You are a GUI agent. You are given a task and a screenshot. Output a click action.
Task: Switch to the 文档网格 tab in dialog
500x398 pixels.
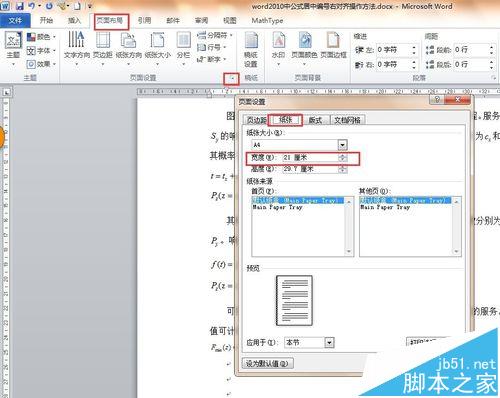click(x=347, y=120)
